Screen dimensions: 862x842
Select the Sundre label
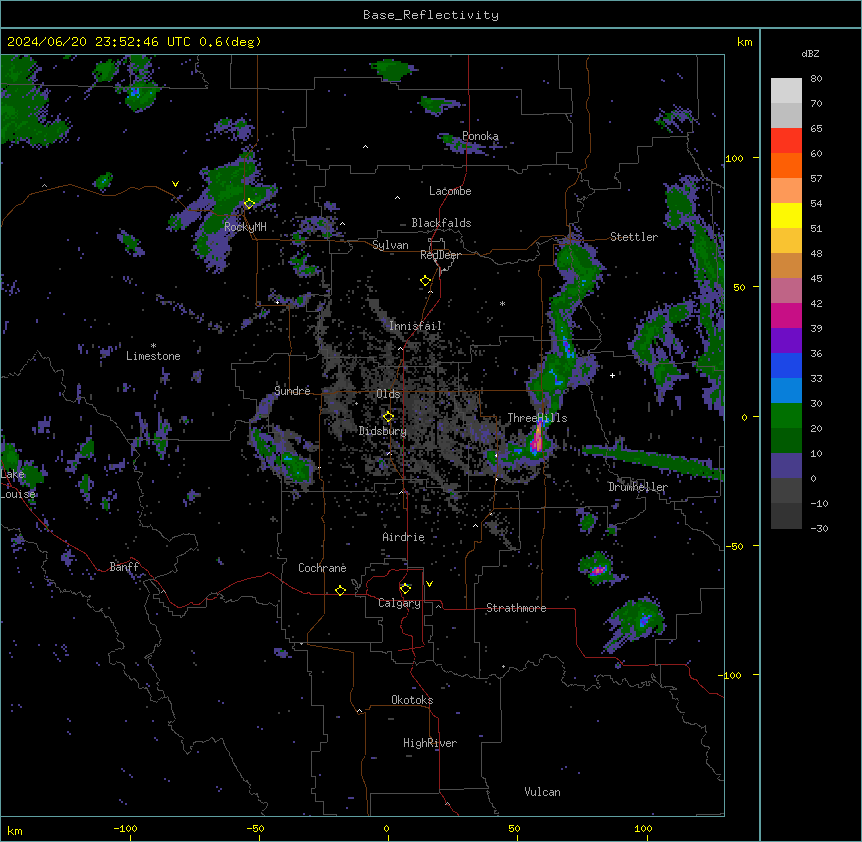[x=292, y=391]
